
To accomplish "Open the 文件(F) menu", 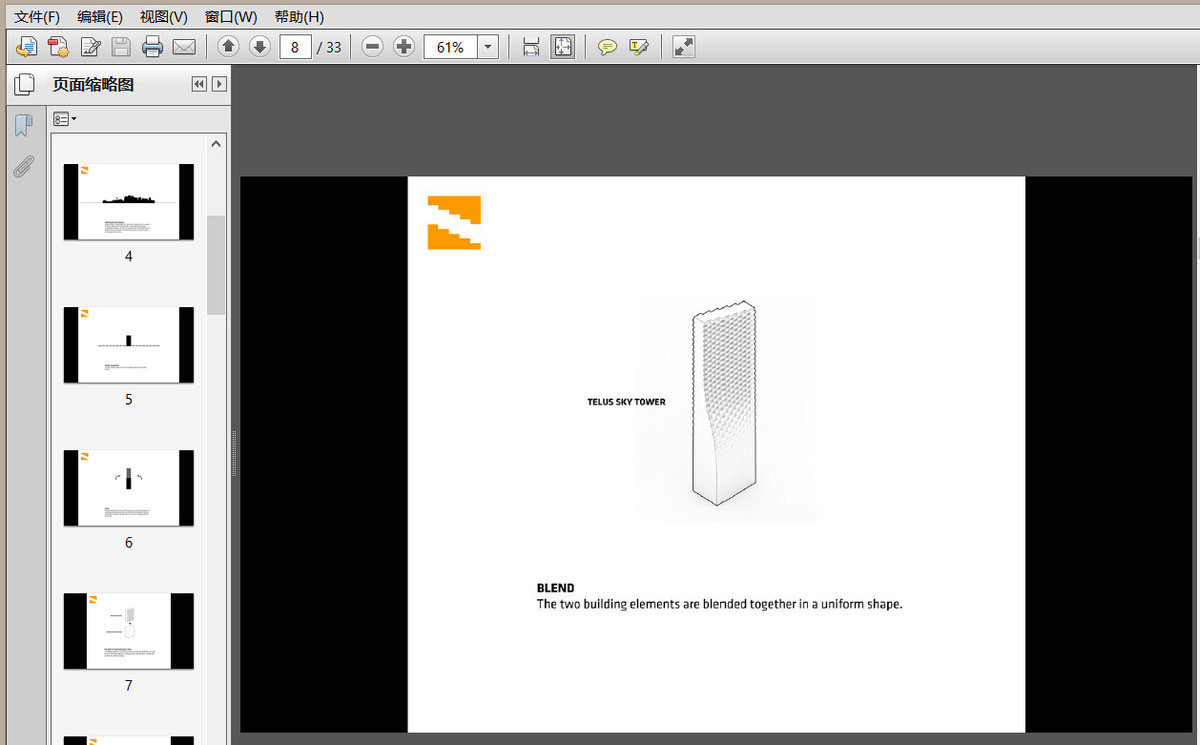I will tap(37, 17).
